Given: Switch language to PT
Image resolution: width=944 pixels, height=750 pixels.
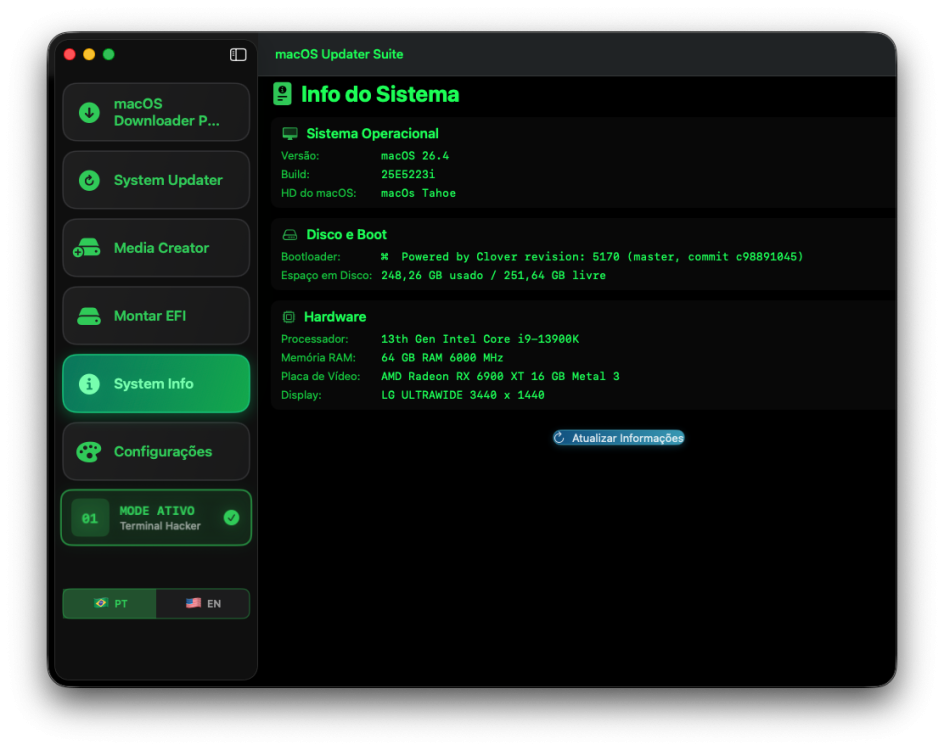Looking at the screenshot, I should click(x=110, y=603).
